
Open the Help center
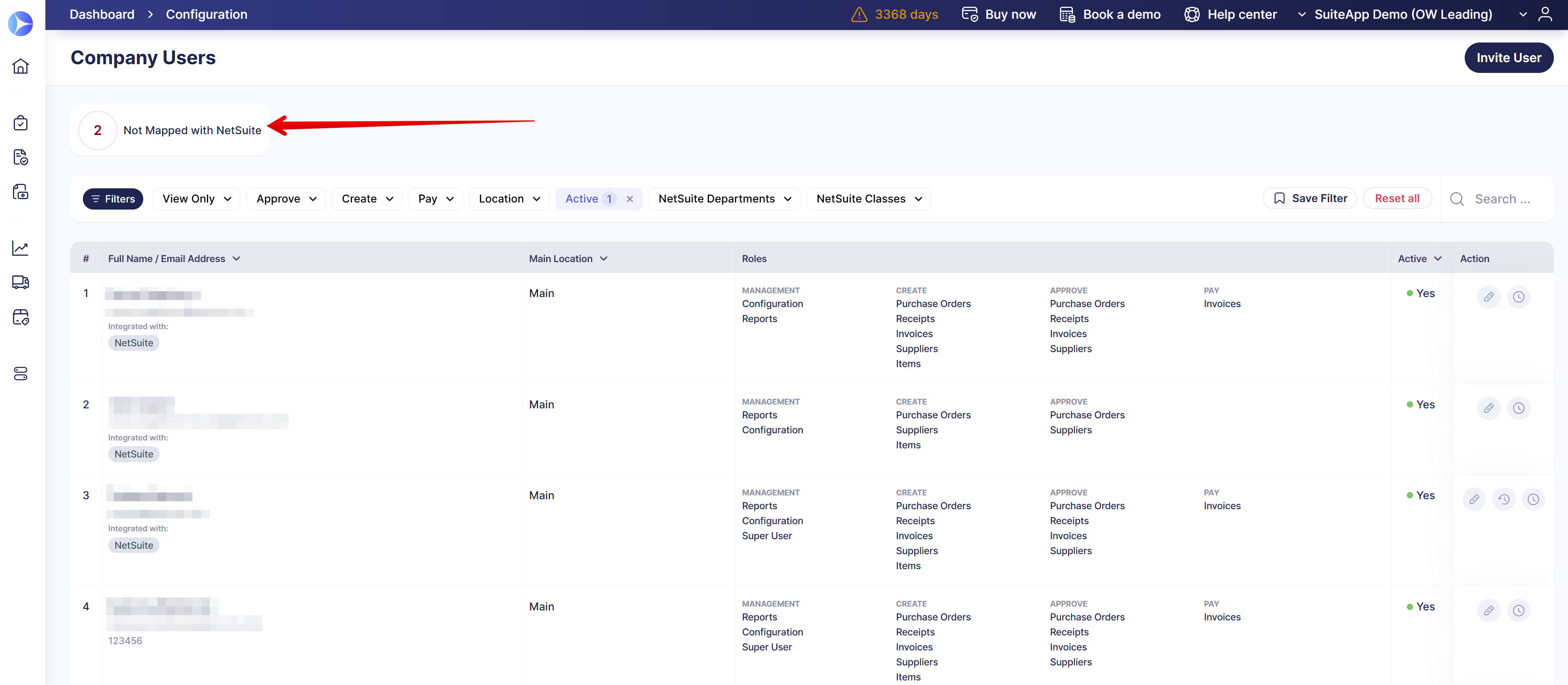click(1230, 14)
